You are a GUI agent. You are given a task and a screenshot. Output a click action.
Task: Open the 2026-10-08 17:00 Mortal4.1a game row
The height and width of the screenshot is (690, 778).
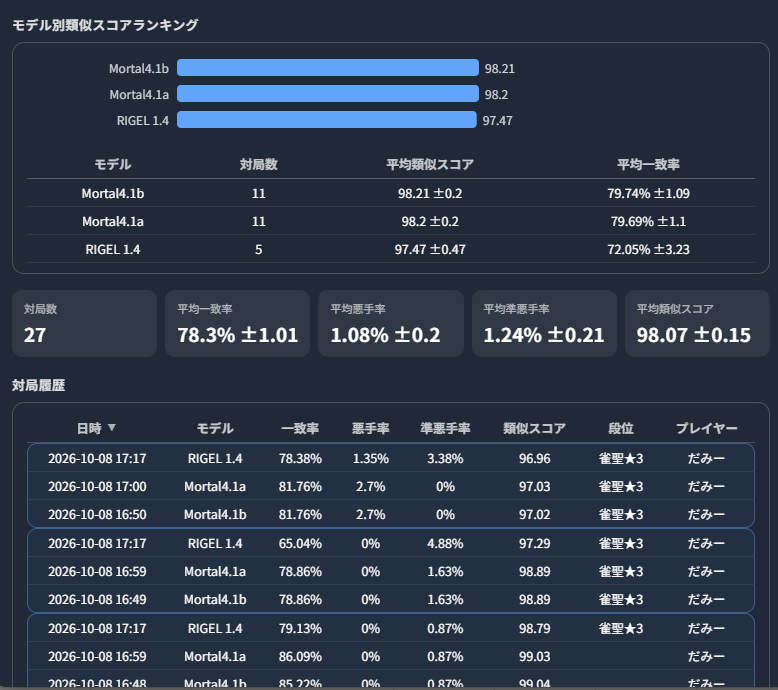(x=390, y=486)
